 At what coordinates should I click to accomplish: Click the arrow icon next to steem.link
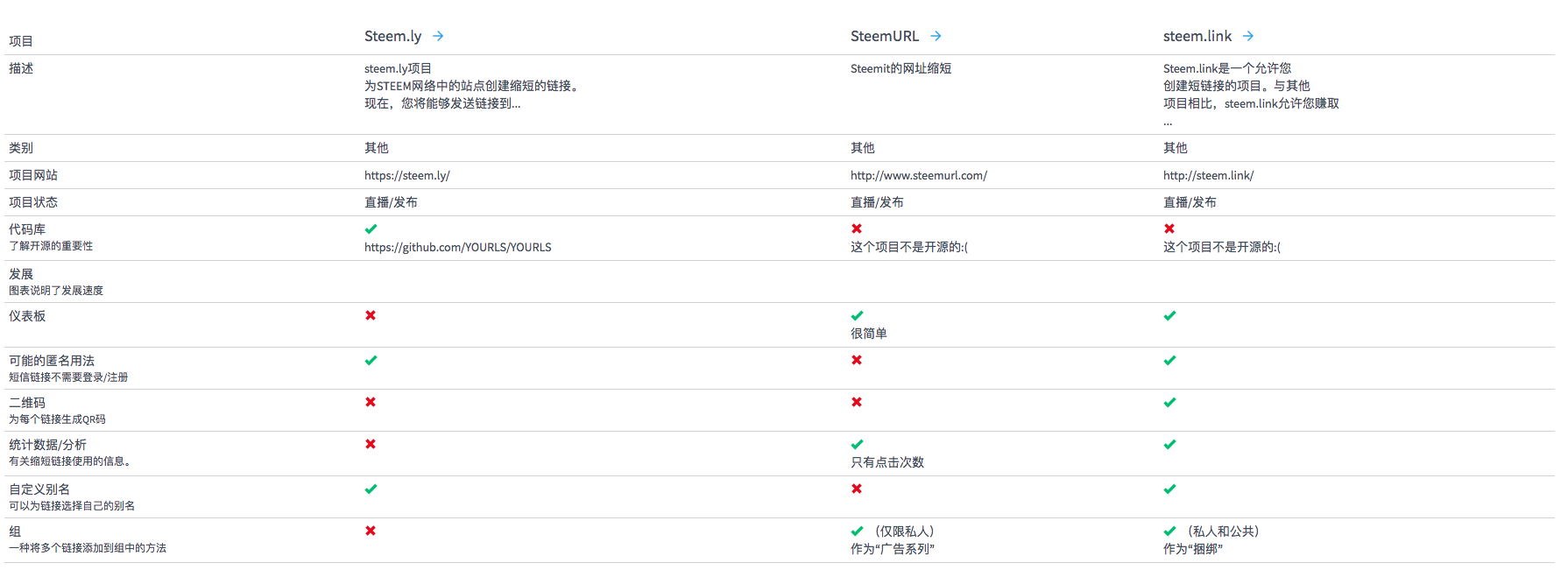1248,36
